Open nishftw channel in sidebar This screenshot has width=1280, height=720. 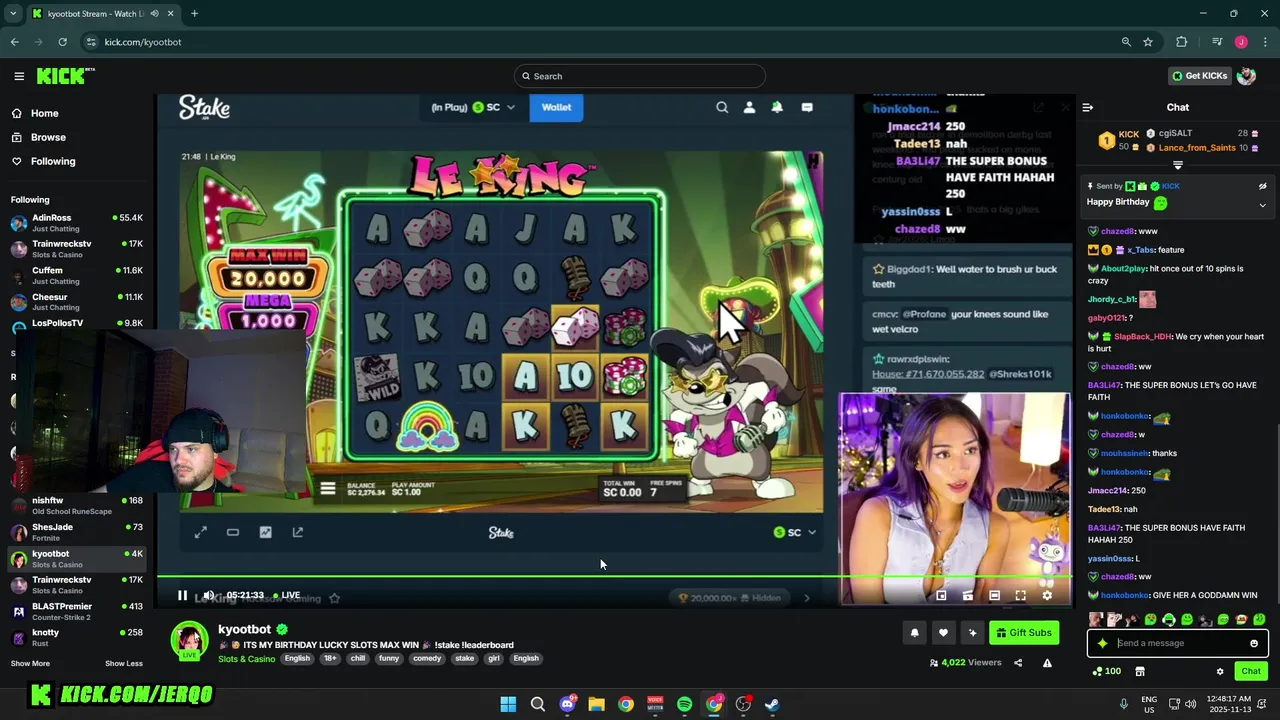77,505
